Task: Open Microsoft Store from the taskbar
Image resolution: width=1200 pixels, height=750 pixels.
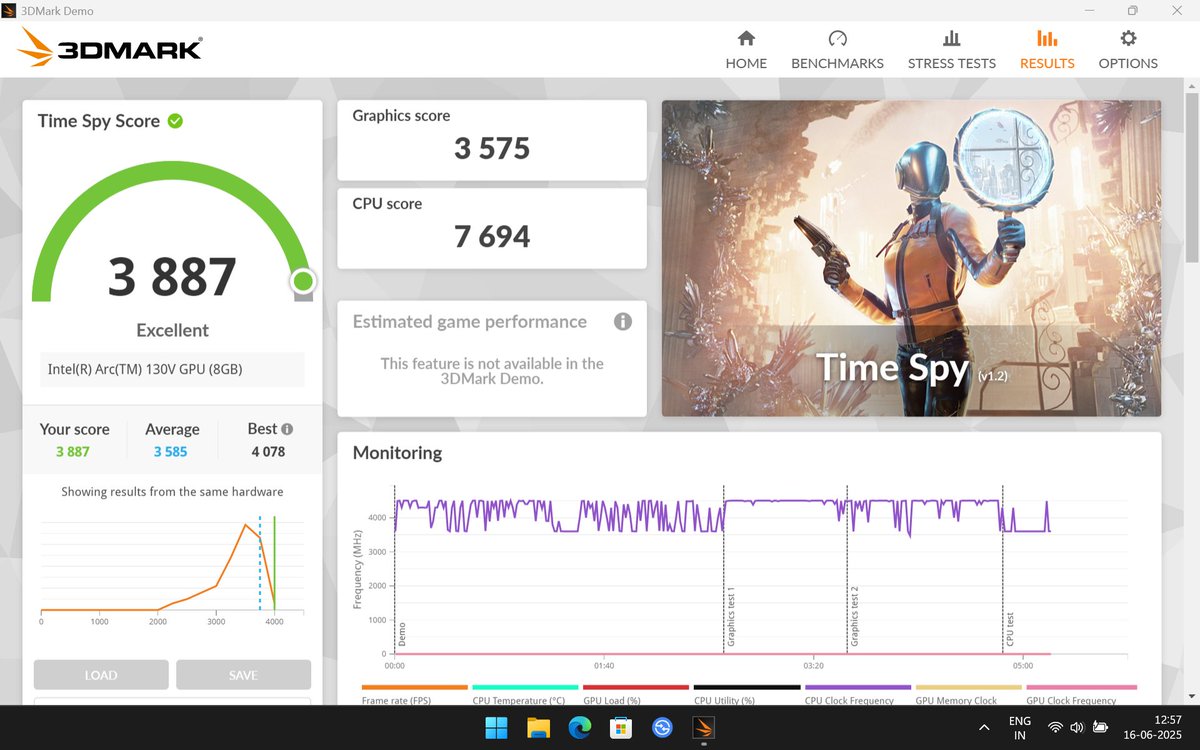Action: pyautogui.click(x=620, y=727)
